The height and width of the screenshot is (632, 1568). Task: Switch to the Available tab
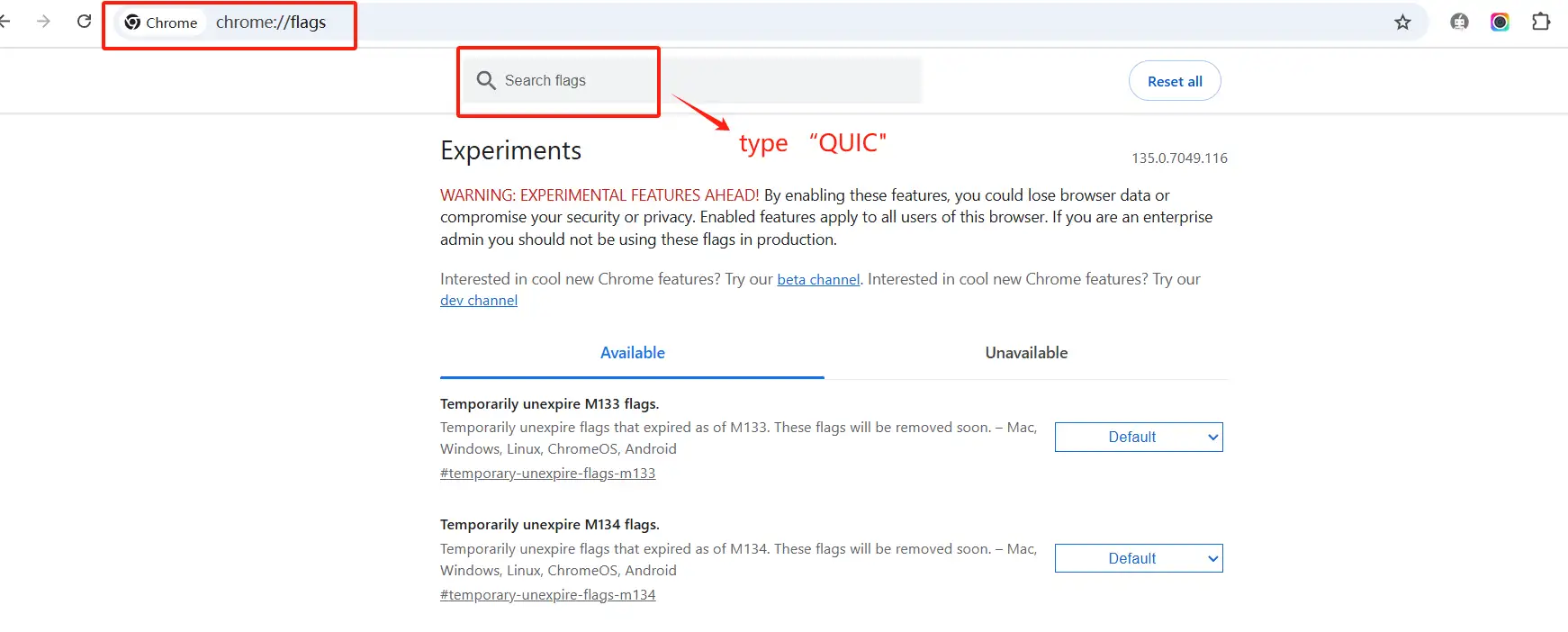(x=632, y=353)
